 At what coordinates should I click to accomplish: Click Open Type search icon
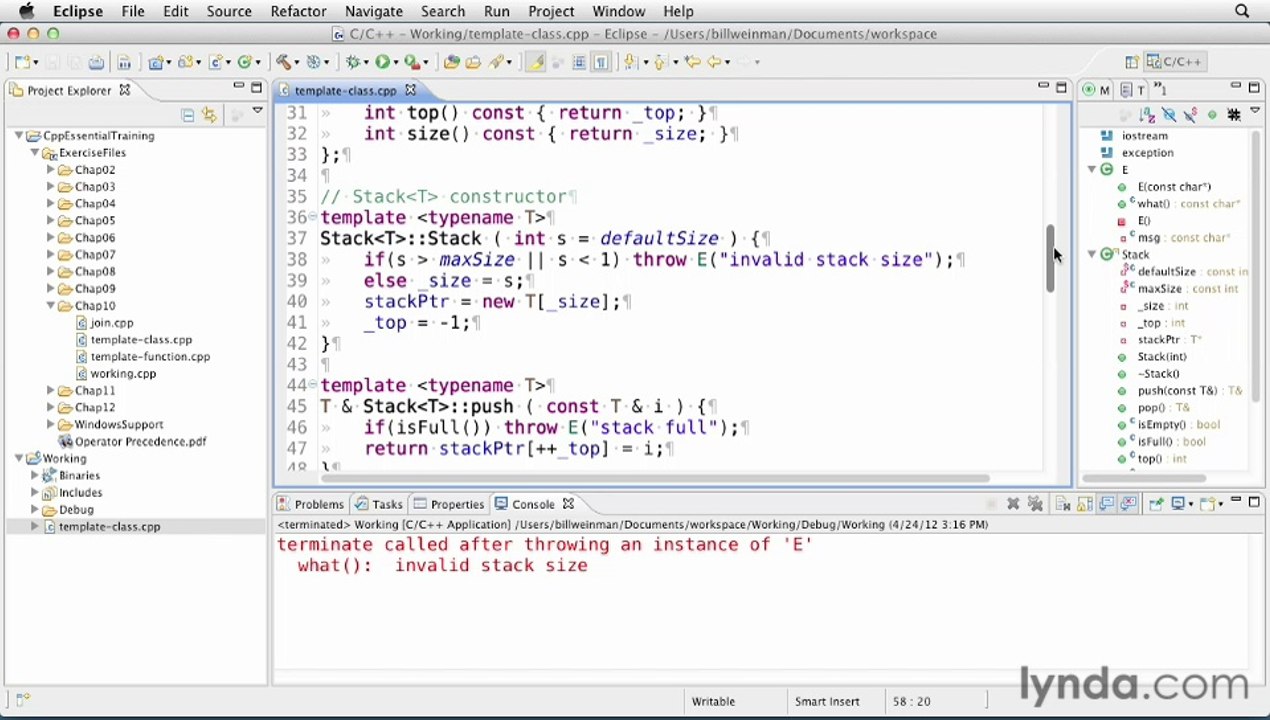[x=451, y=62]
